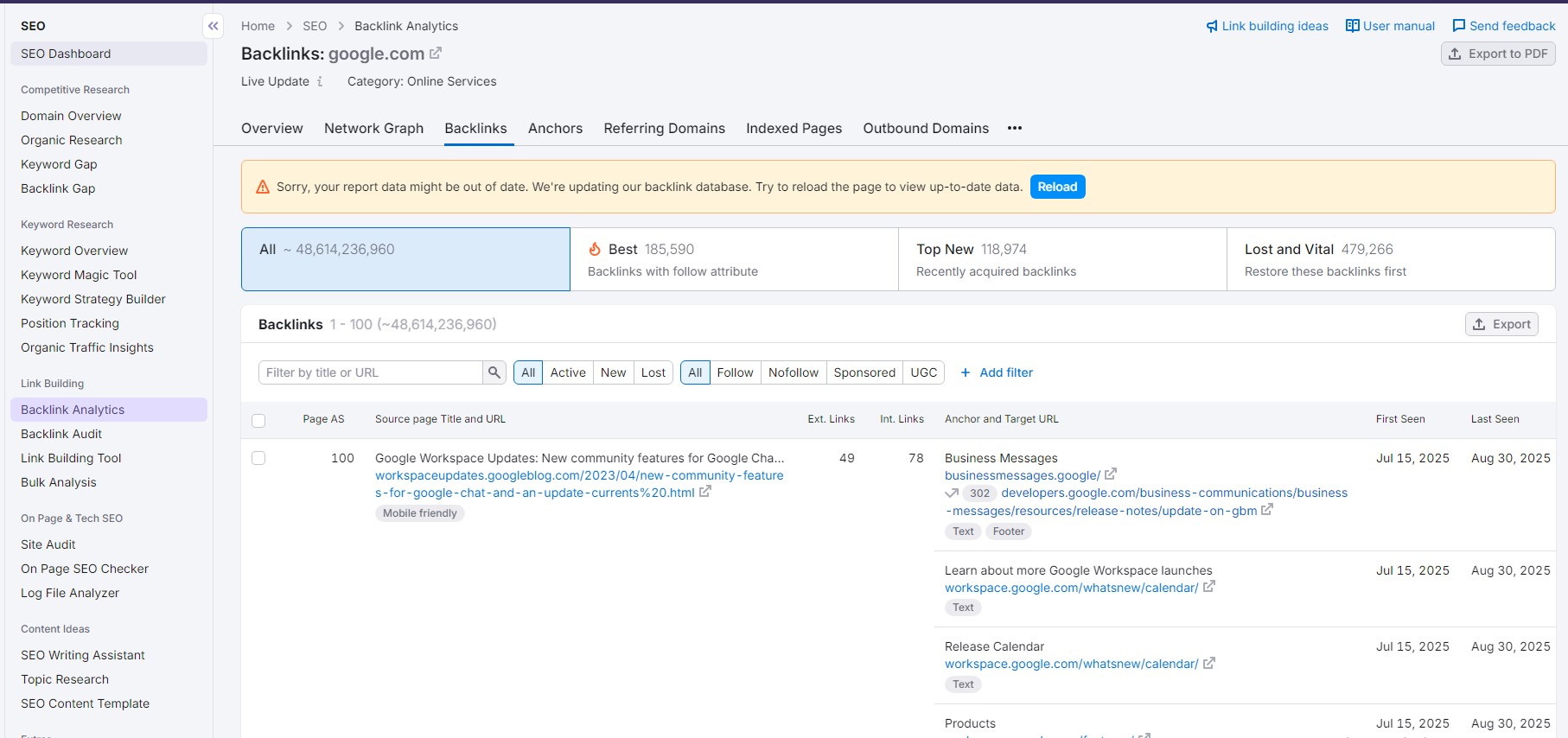Screen dimensions: 1568x738
Task: Select the Lost and Vital backlinks card
Action: click(x=1391, y=259)
